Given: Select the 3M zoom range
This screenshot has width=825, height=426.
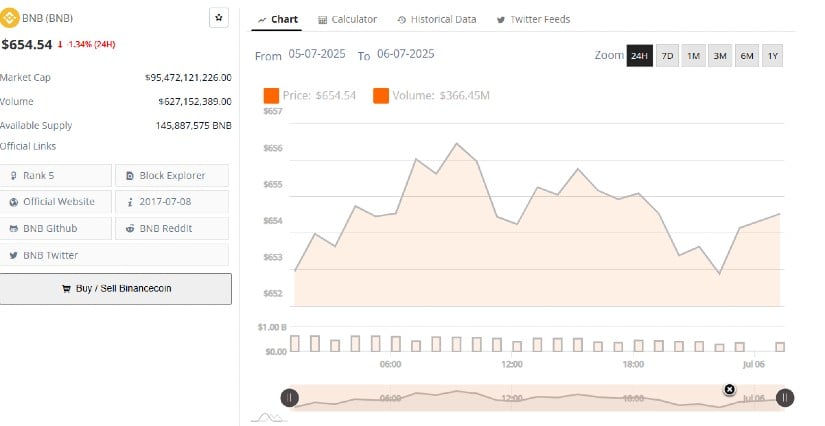Looking at the screenshot, I should (720, 56).
